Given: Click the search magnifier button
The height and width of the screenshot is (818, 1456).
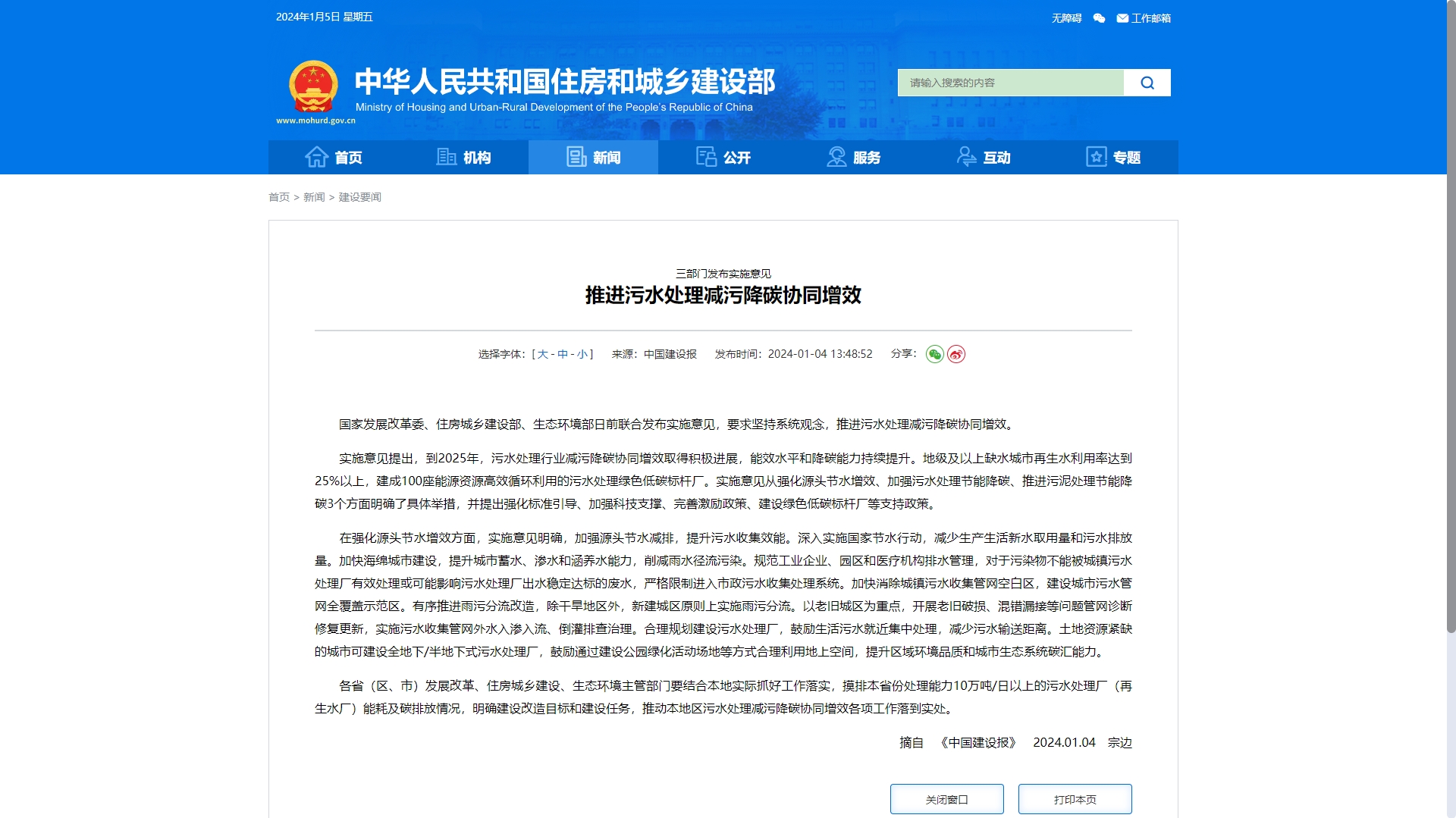Looking at the screenshot, I should [x=1147, y=83].
